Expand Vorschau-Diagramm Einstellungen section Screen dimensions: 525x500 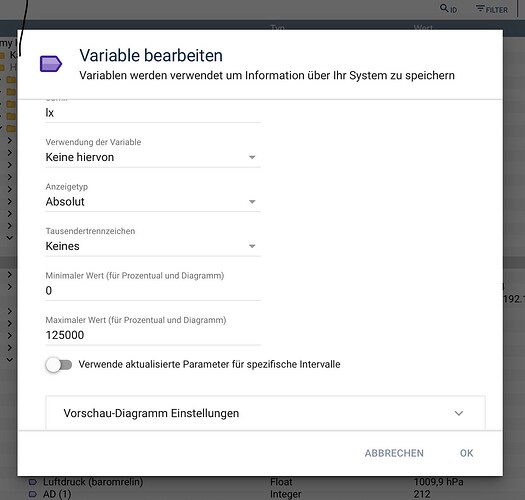tap(265, 413)
